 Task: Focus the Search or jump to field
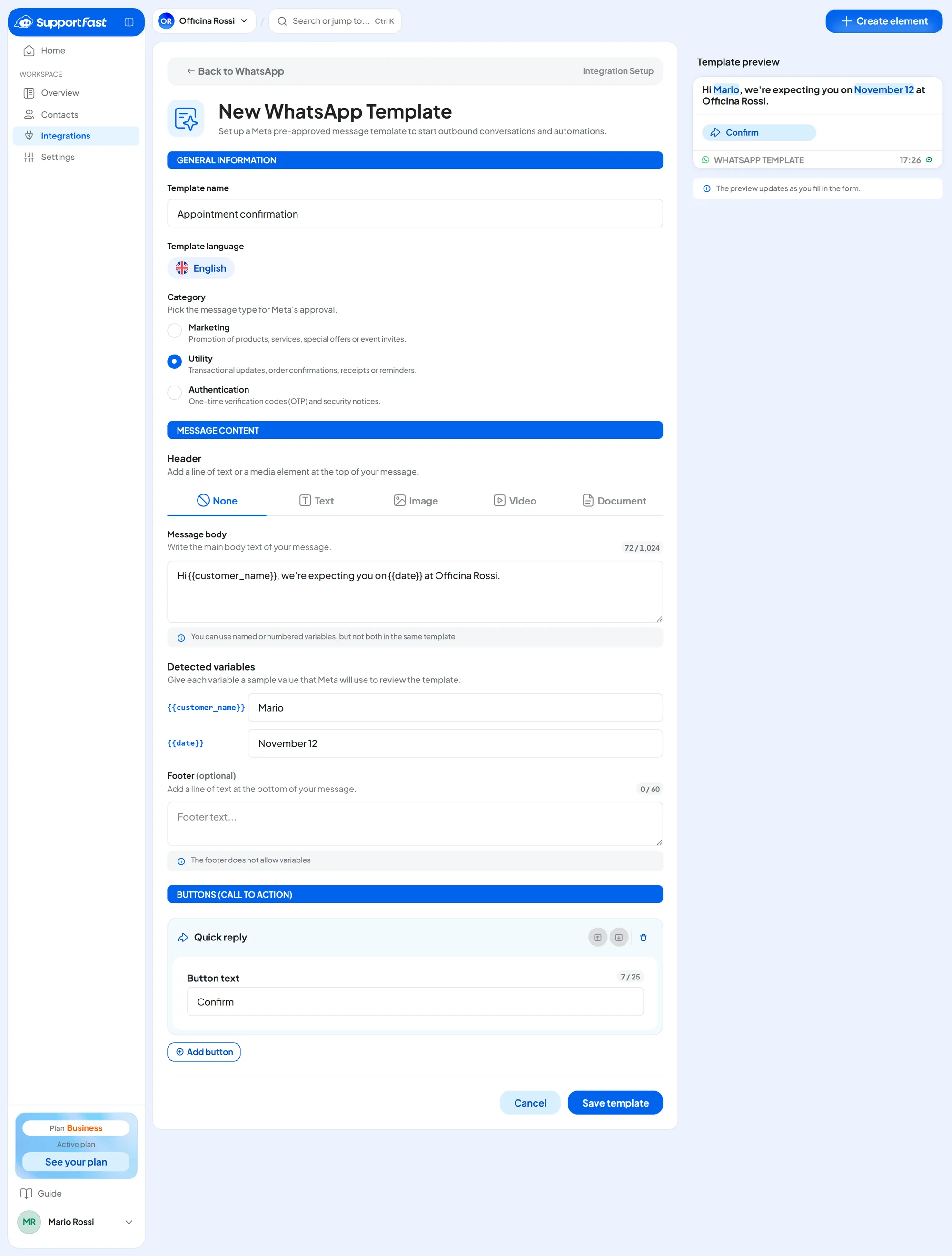[335, 21]
